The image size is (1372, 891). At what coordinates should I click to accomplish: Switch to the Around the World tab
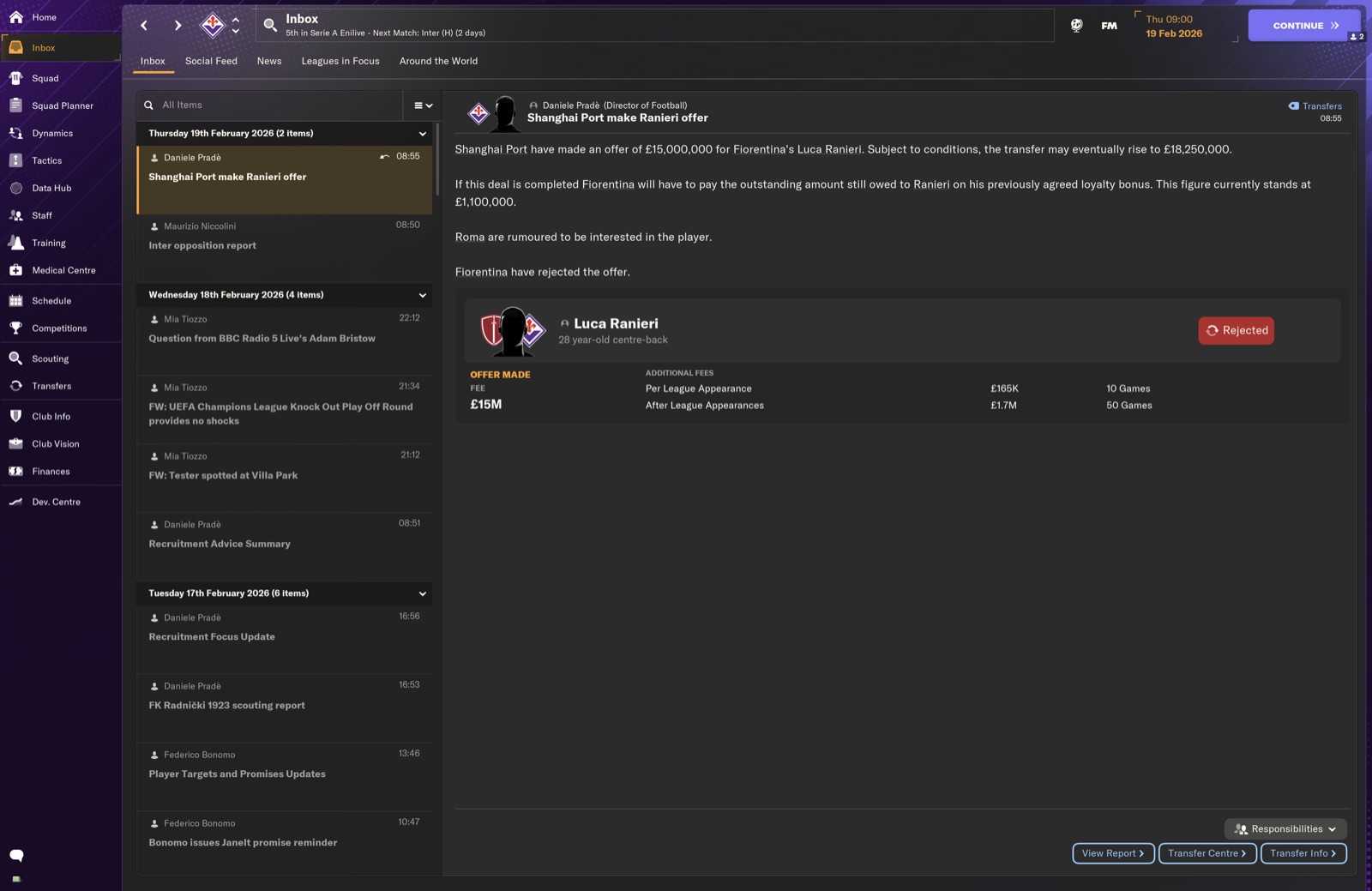[438, 61]
